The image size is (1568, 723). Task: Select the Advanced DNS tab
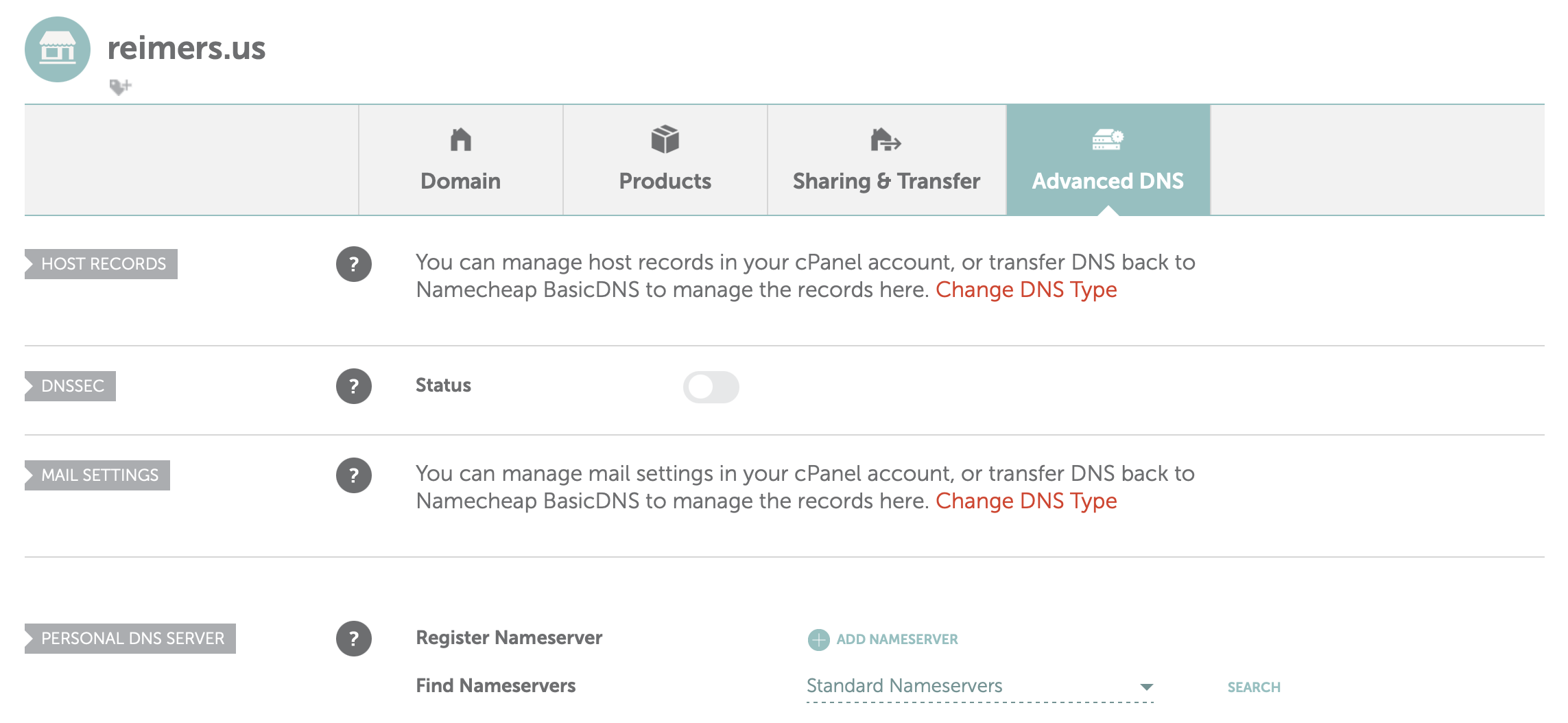[1108, 160]
